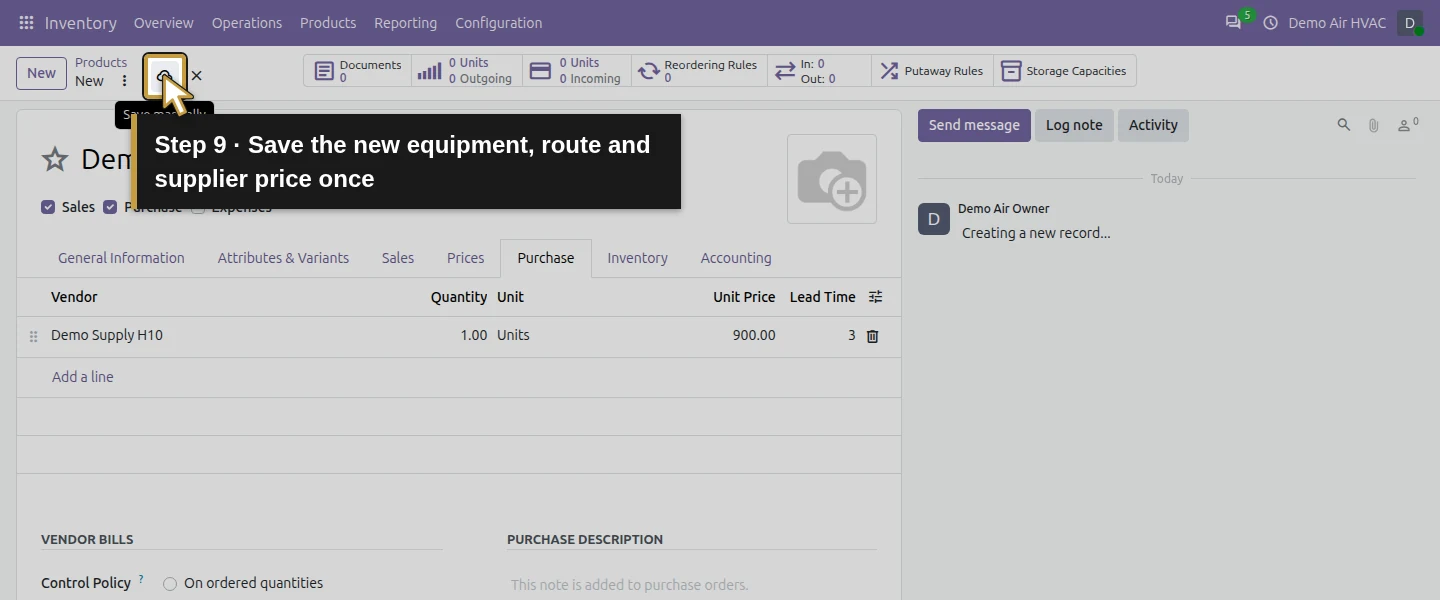
Task: Switch to General Information tab
Action: click(121, 258)
